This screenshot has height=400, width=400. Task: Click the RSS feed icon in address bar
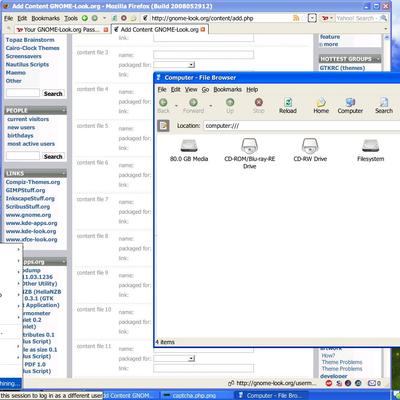[x=296, y=18]
